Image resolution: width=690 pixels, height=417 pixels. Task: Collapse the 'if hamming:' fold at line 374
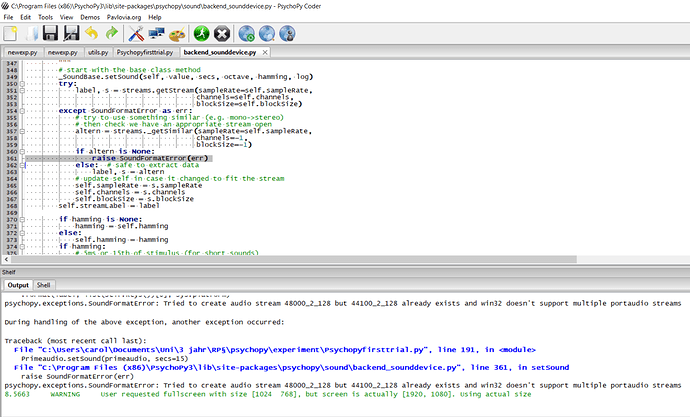(22, 246)
